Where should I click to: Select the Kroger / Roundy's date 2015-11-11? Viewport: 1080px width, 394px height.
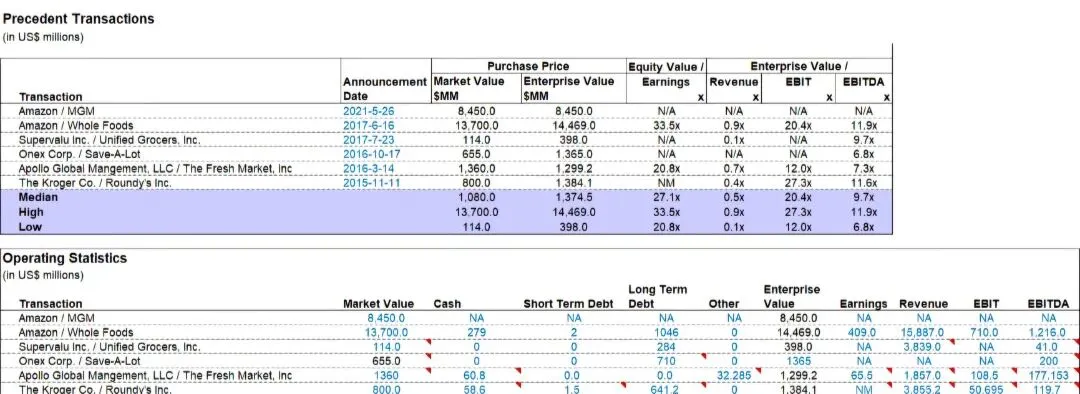coord(371,183)
